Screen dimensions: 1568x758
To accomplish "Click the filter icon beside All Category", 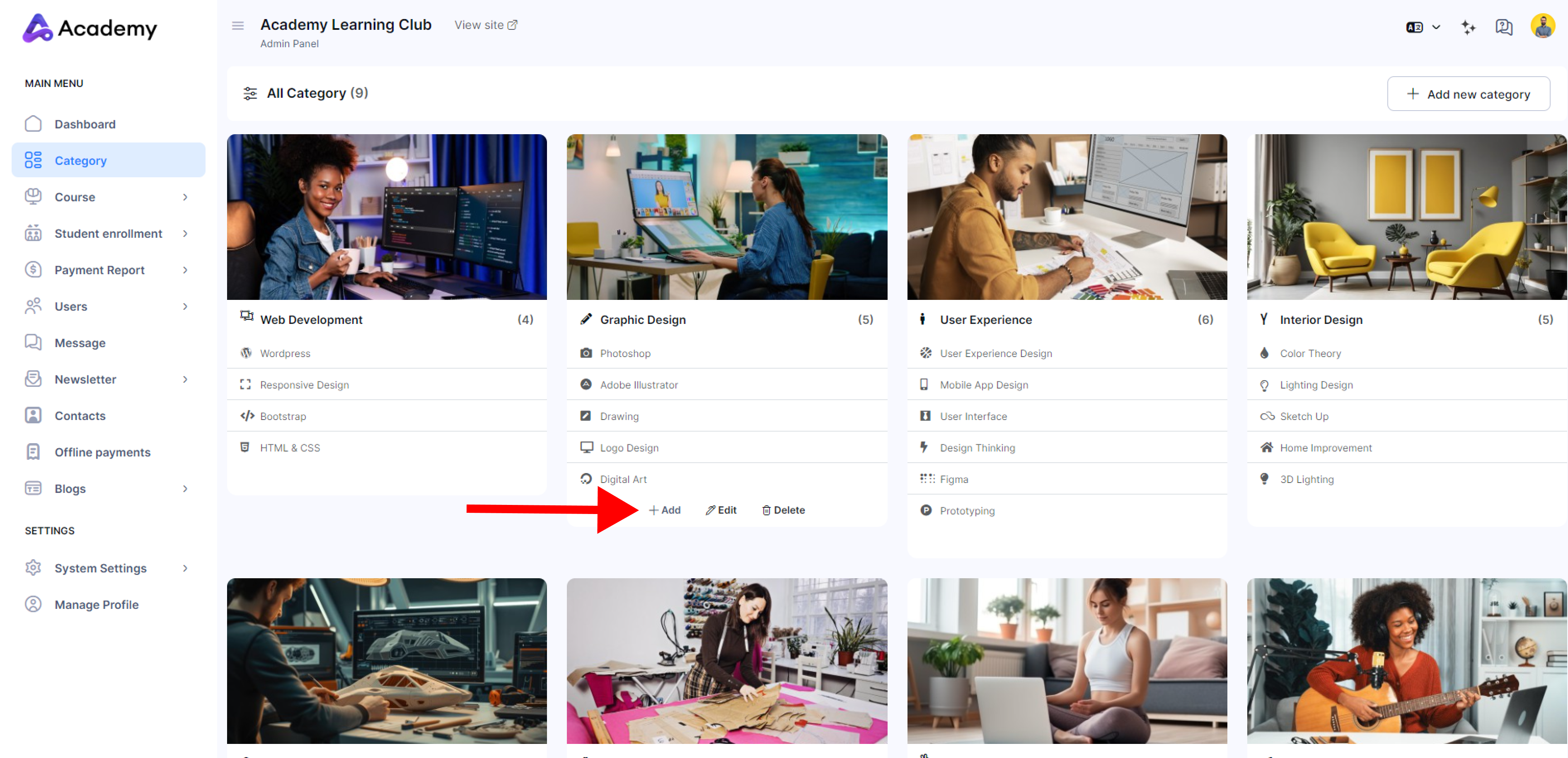I will 249,93.
